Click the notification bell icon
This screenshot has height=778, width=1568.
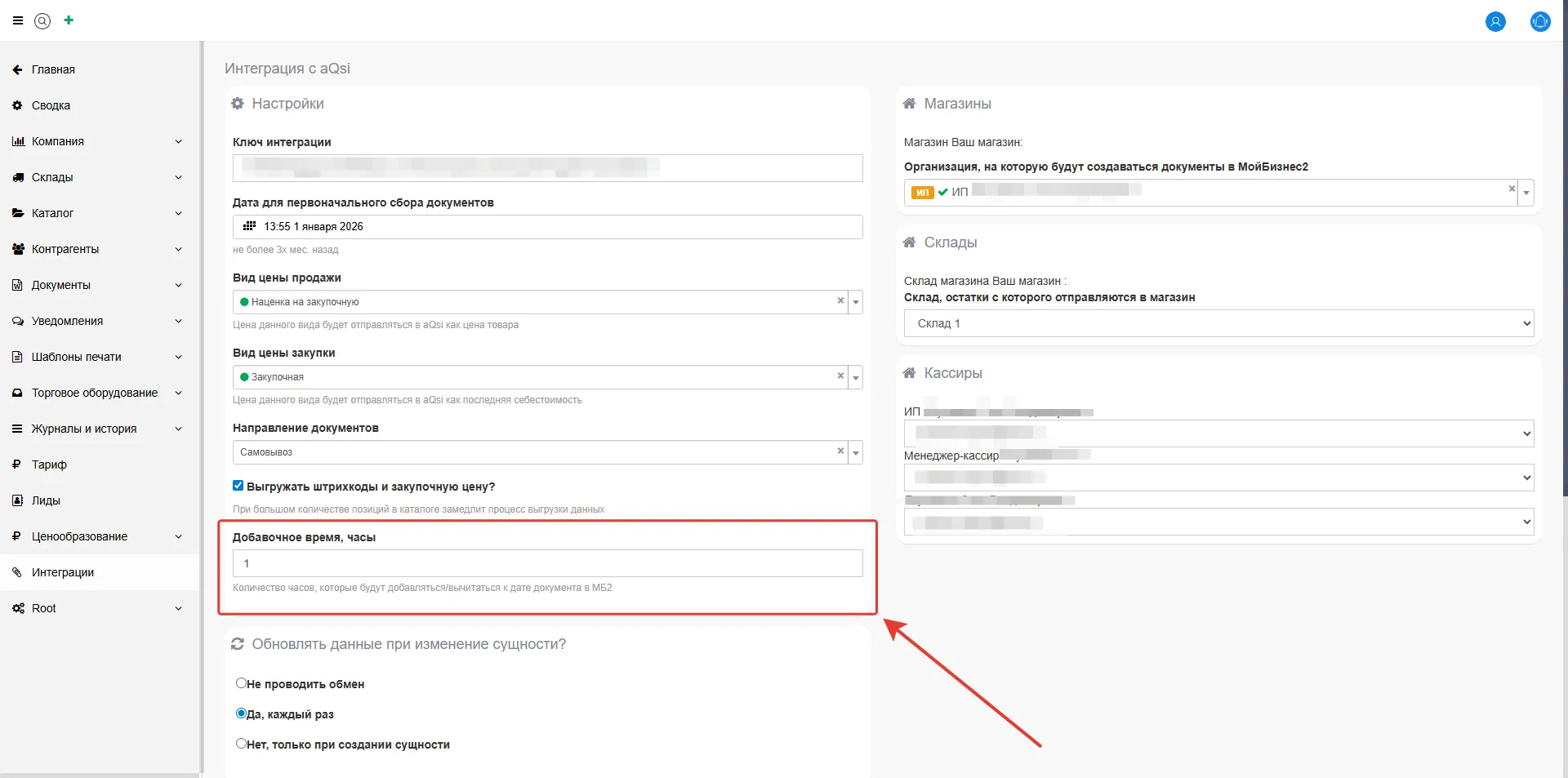tap(1539, 22)
